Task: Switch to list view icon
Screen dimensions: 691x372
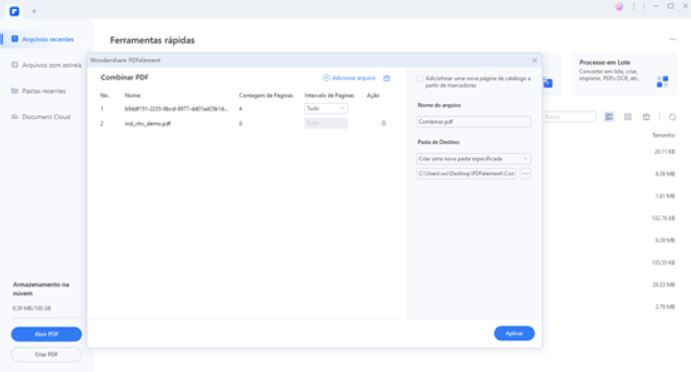Action: pyautogui.click(x=609, y=117)
